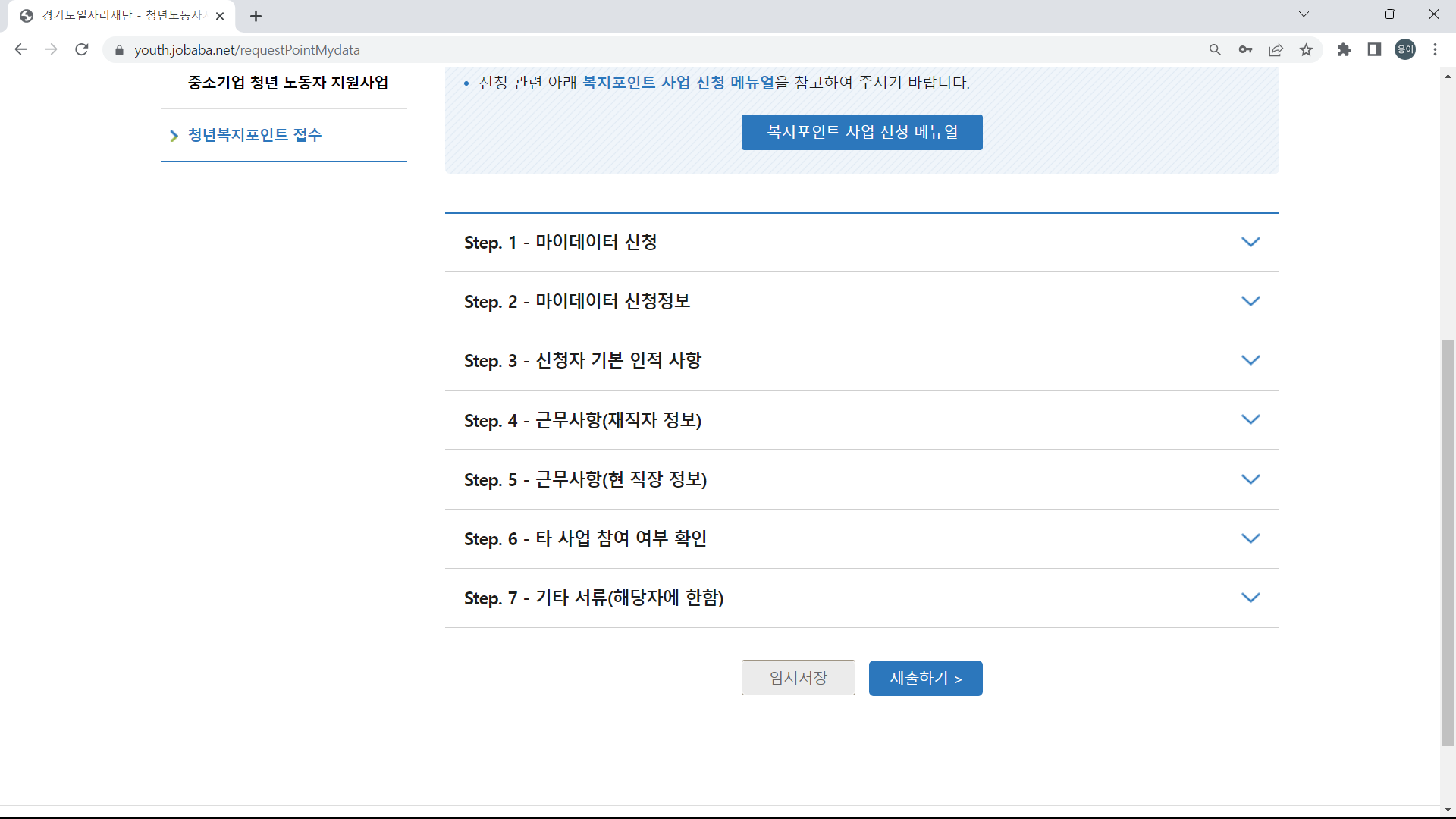1456x819 pixels.
Task: Open the share this page icon
Action: (1276, 49)
